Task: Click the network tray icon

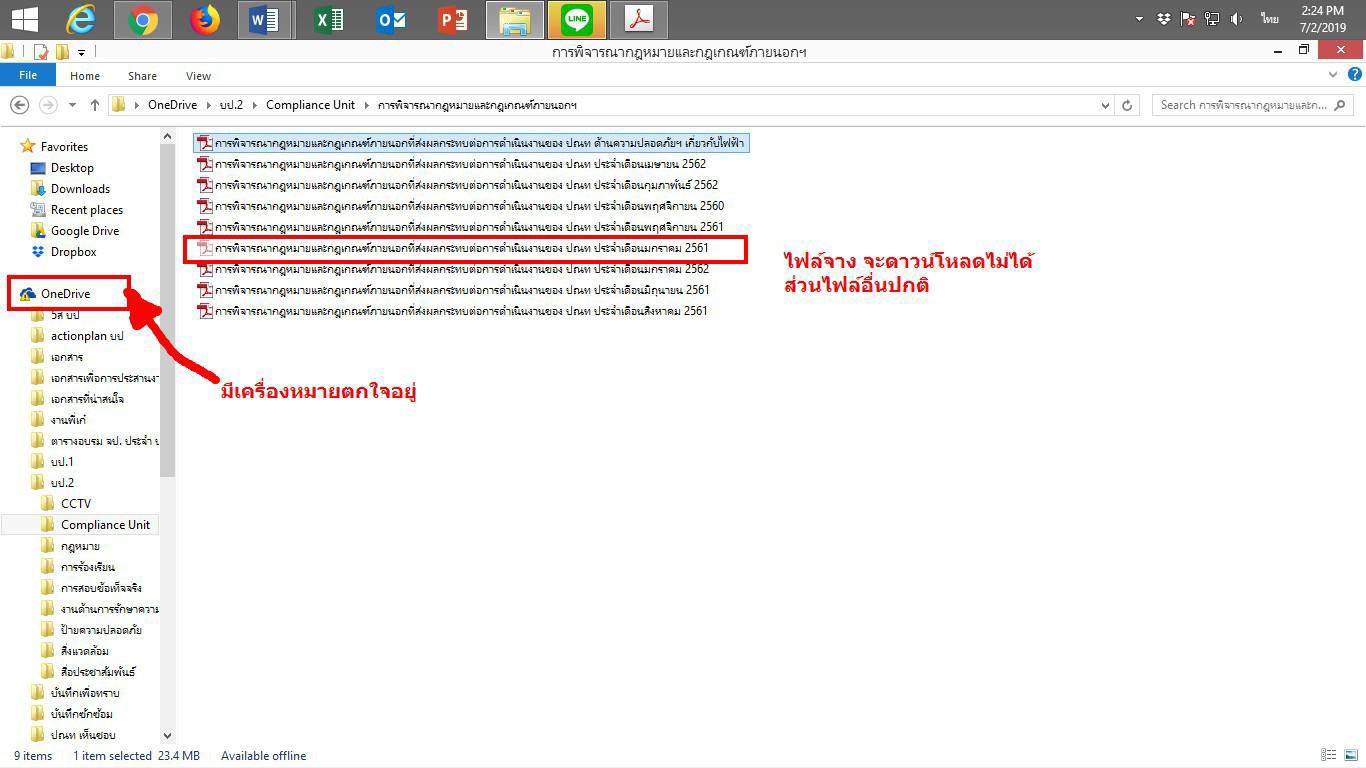Action: click(x=1212, y=19)
